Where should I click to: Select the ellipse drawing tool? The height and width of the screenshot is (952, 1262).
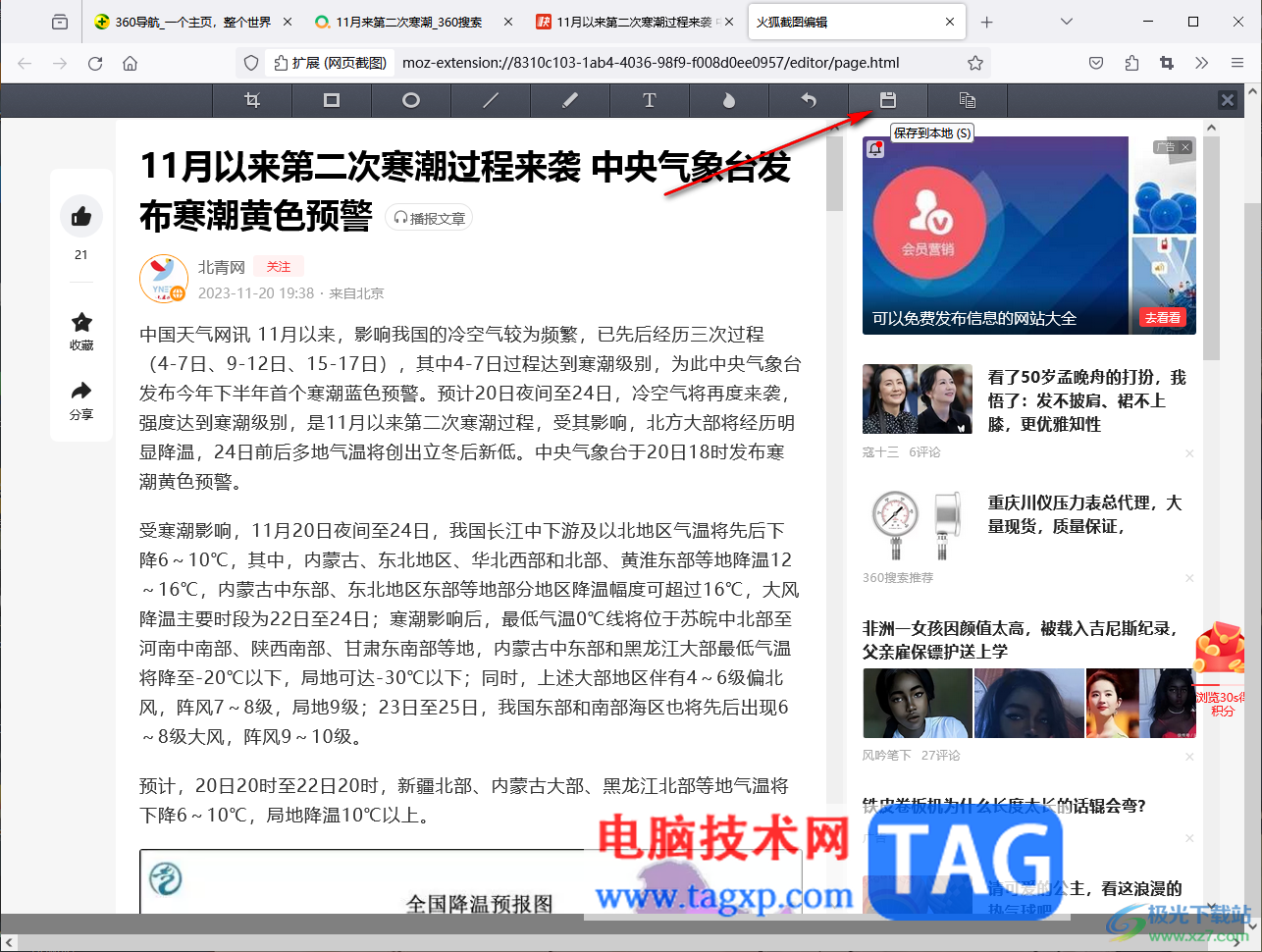click(411, 100)
